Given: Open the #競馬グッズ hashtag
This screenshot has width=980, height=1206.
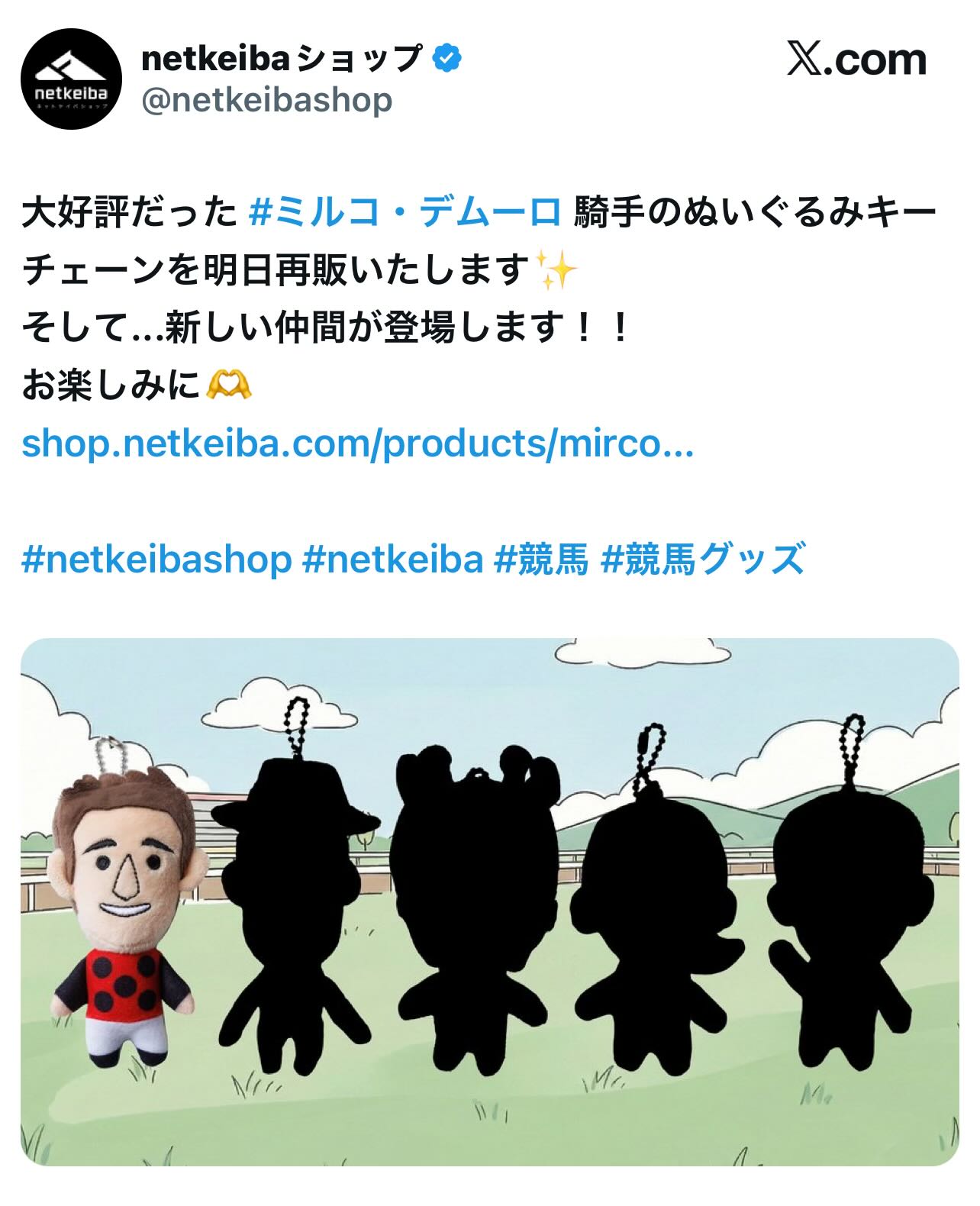Looking at the screenshot, I should pyautogui.click(x=703, y=560).
